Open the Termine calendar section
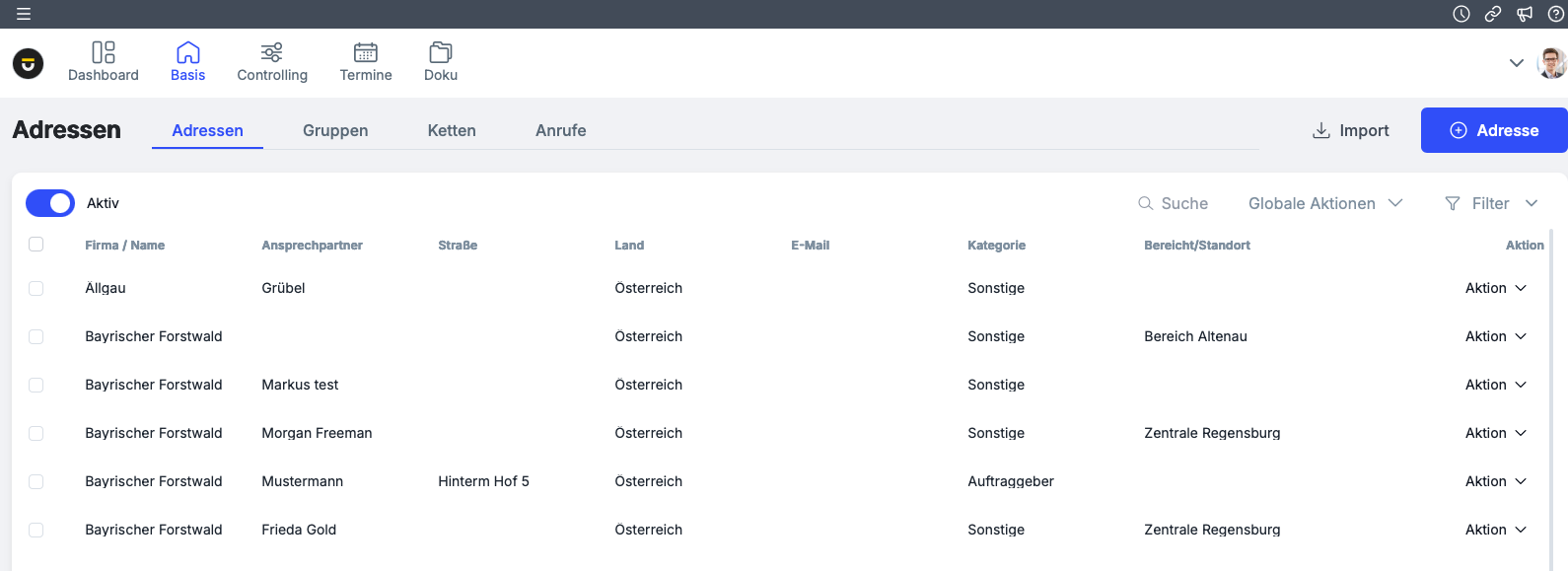Screen dimensions: 1568x571 366,61
